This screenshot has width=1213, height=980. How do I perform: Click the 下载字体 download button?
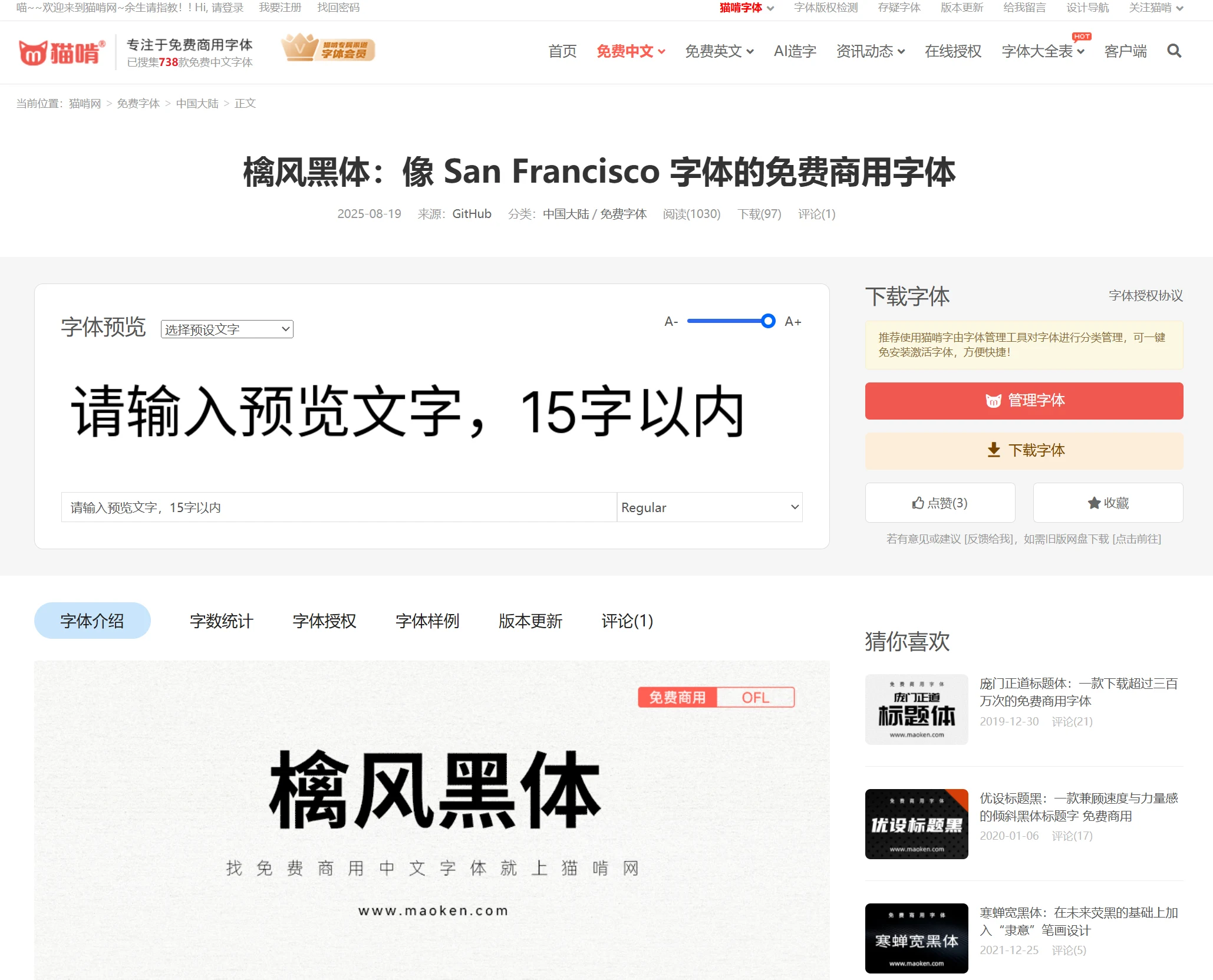(1024, 451)
